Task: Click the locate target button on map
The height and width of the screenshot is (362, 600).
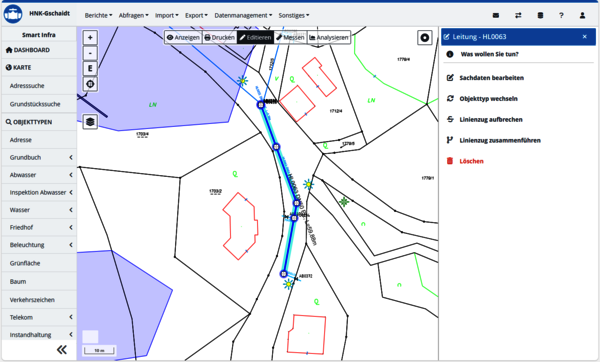Action: [x=425, y=38]
